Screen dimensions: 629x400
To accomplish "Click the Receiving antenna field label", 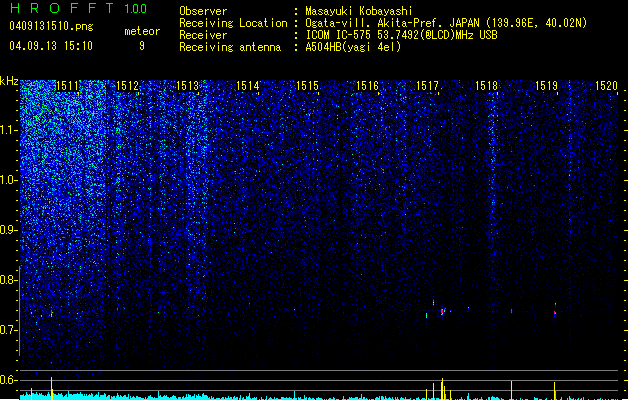I will point(230,47).
